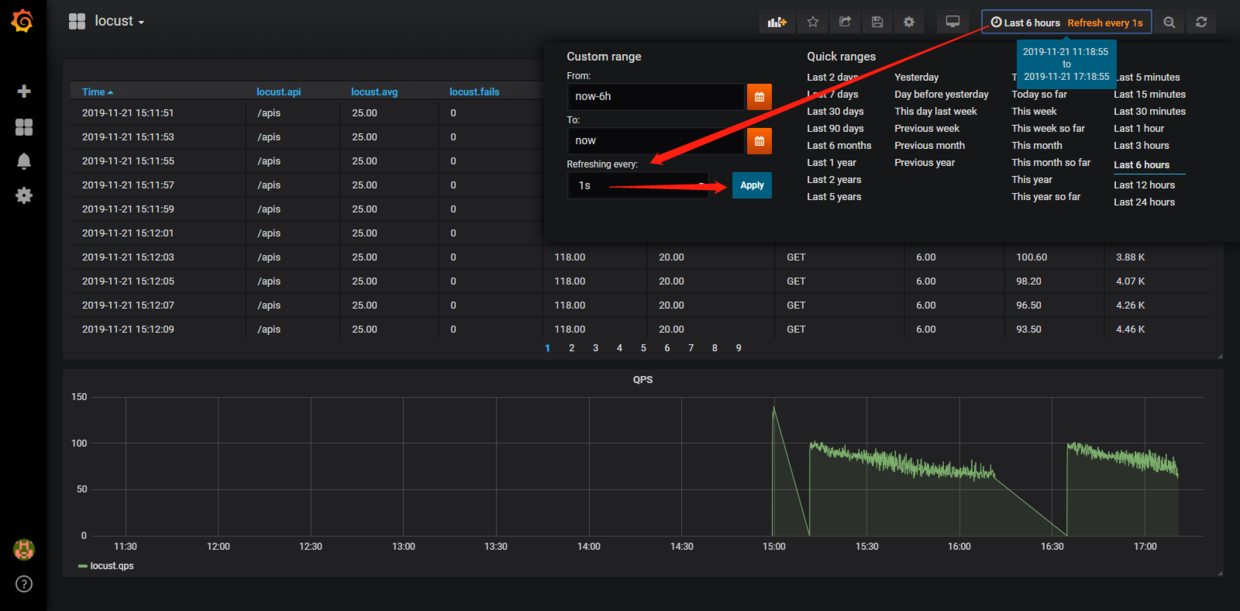This screenshot has height=611, width=1240.
Task: Select quick range Last 5 minutes
Action: [1147, 77]
